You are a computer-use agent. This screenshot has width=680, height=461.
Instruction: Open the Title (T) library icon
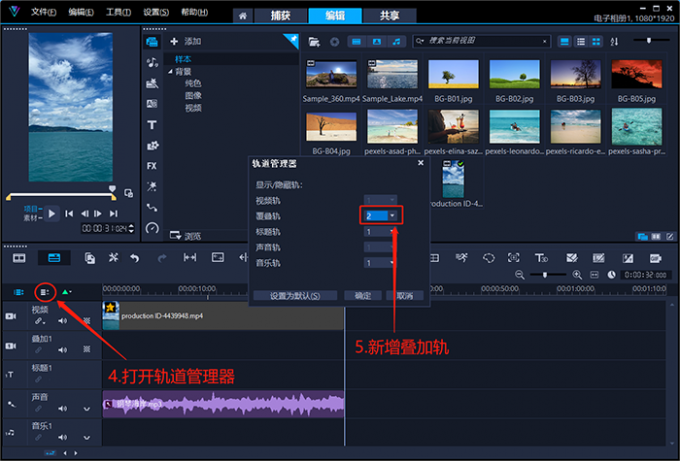152,125
